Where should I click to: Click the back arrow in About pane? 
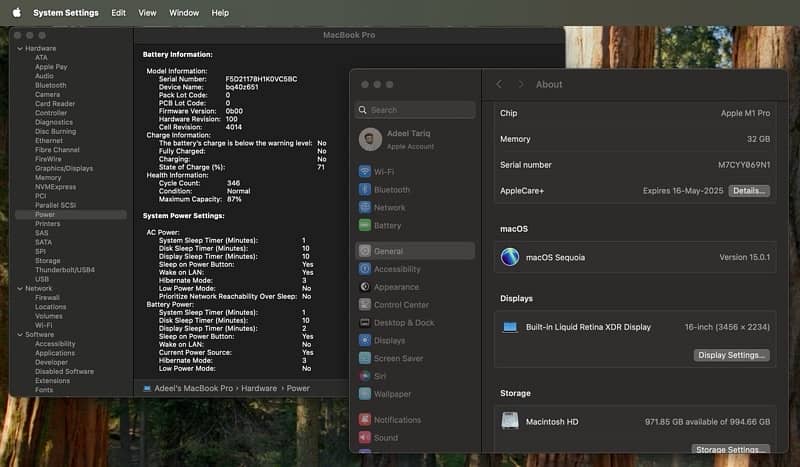(x=499, y=85)
